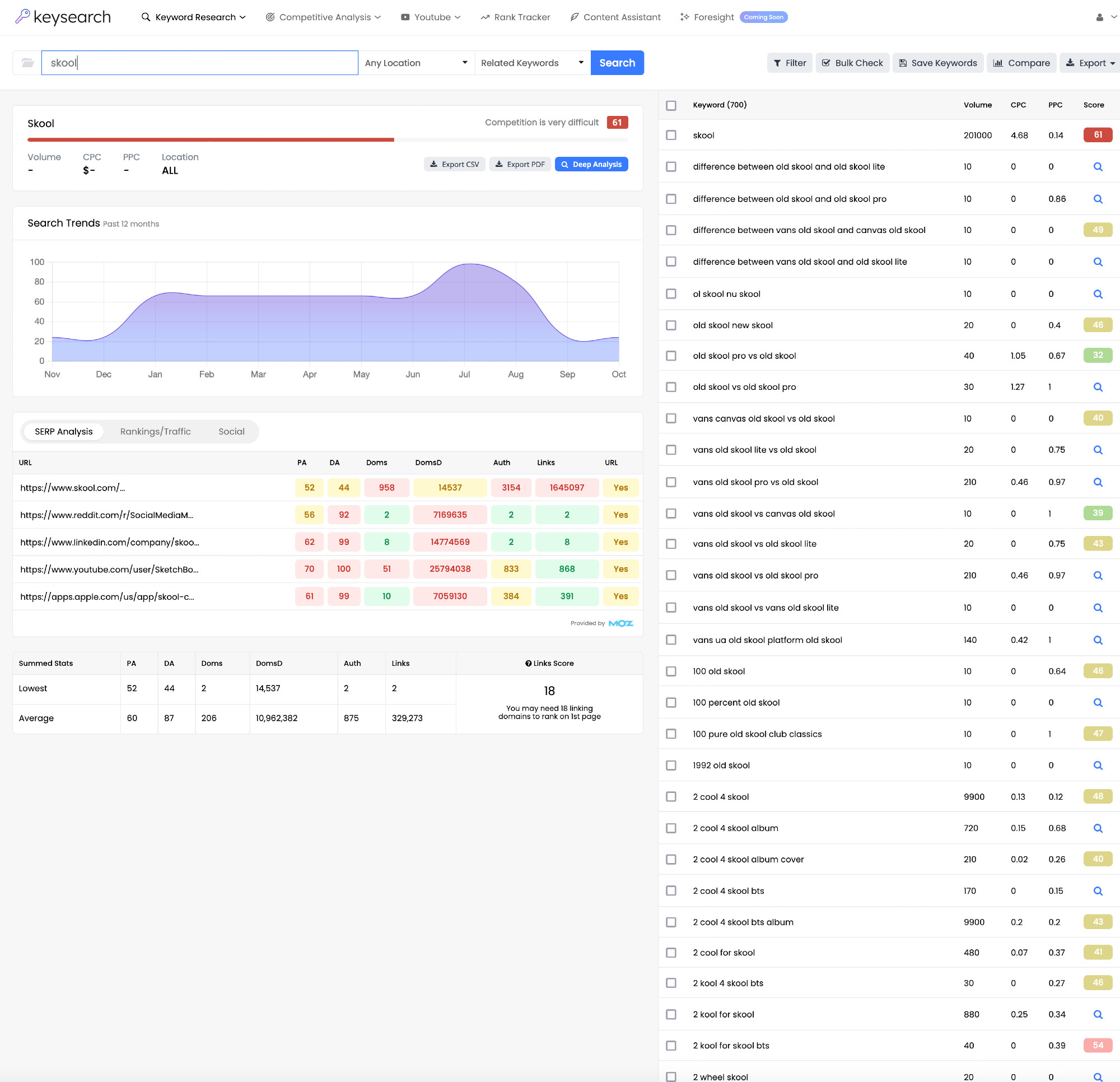Click magnifier icon for '100 percent old skool'

(1098, 702)
